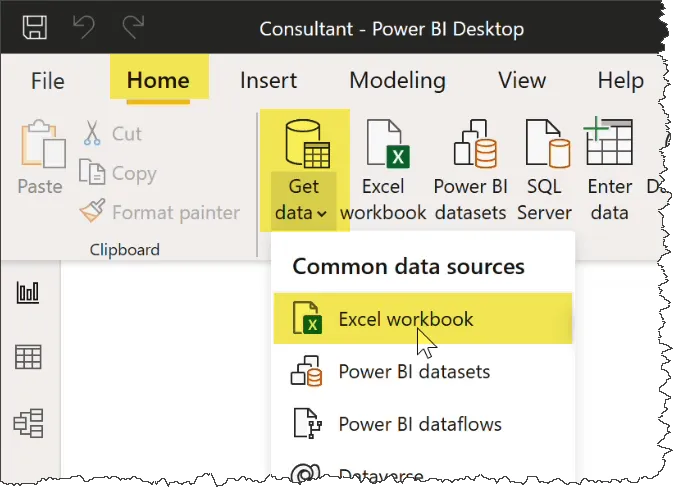
Task: Open the File menu
Action: coord(48,80)
